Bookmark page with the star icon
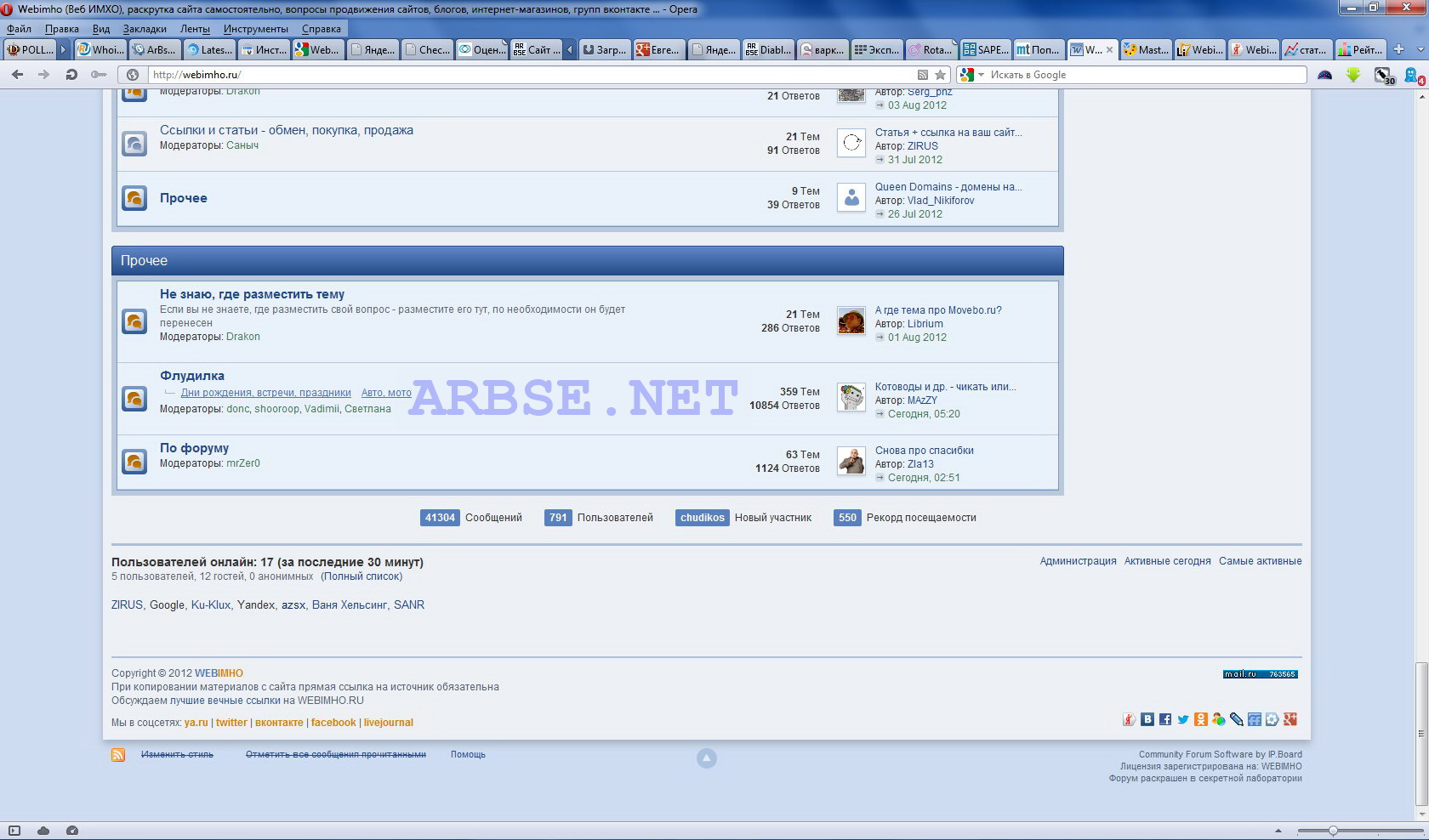This screenshot has width=1429, height=840. coord(941,75)
